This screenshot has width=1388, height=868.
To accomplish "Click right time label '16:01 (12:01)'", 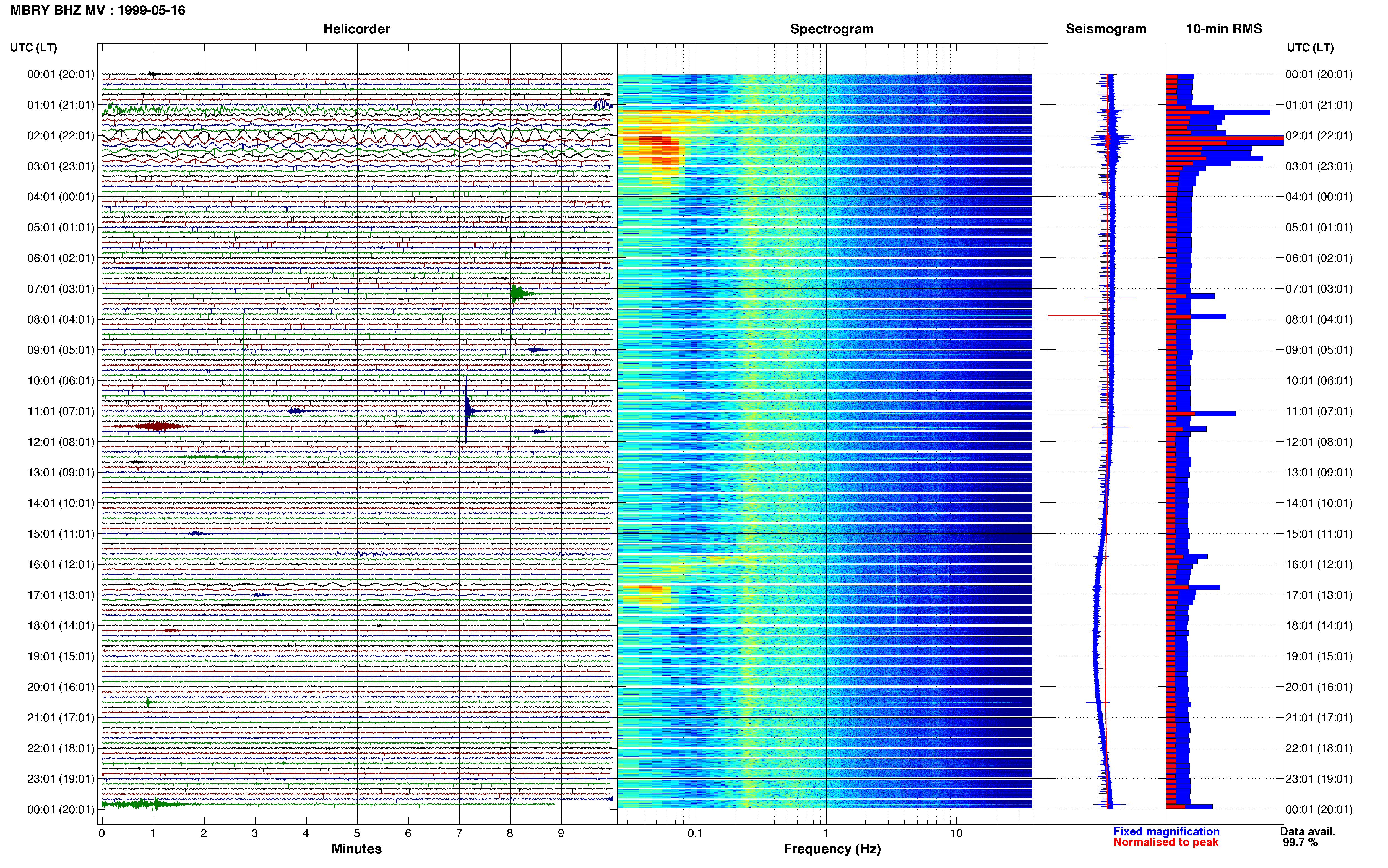I will (1319, 564).
